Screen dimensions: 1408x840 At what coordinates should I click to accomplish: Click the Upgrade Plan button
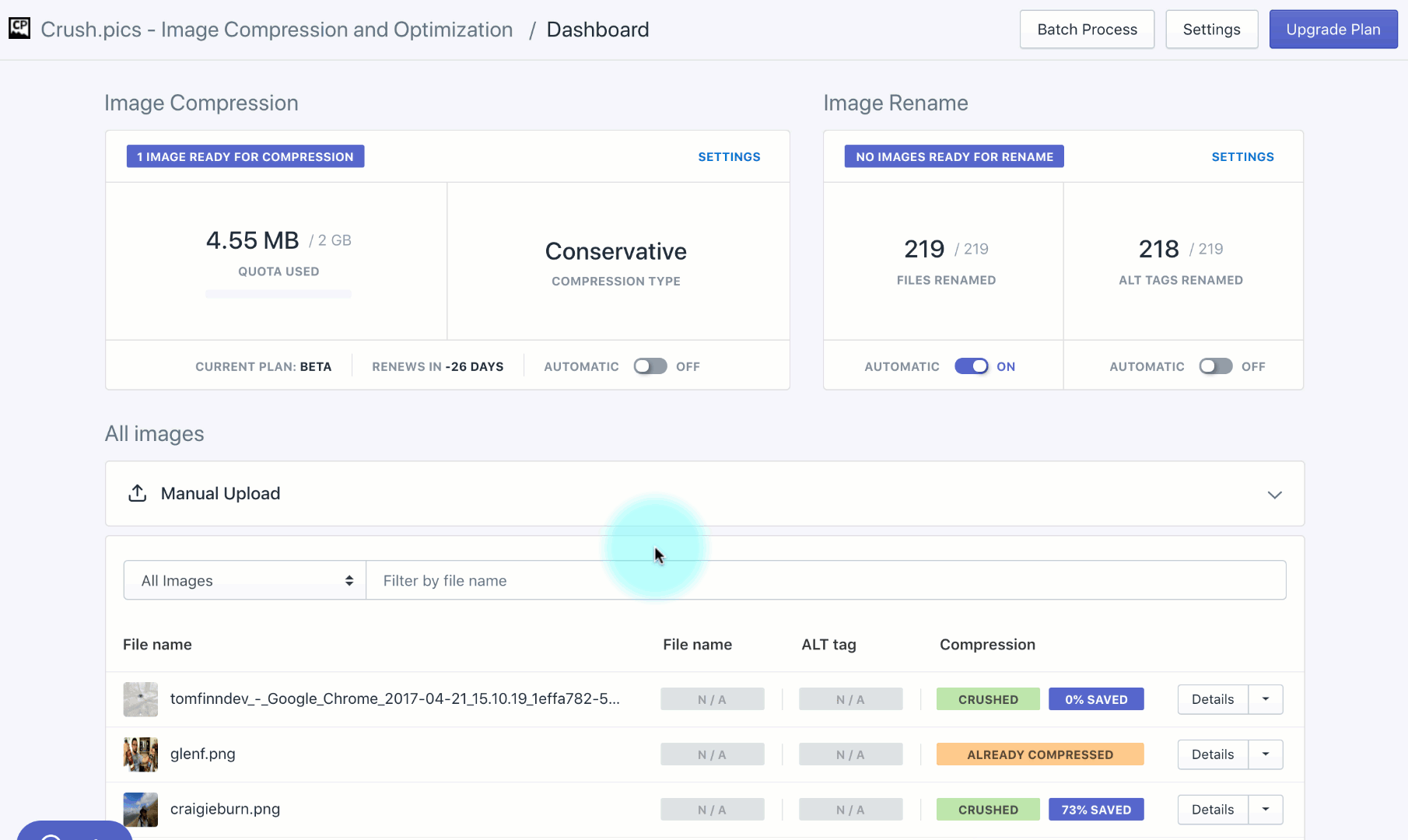point(1333,30)
